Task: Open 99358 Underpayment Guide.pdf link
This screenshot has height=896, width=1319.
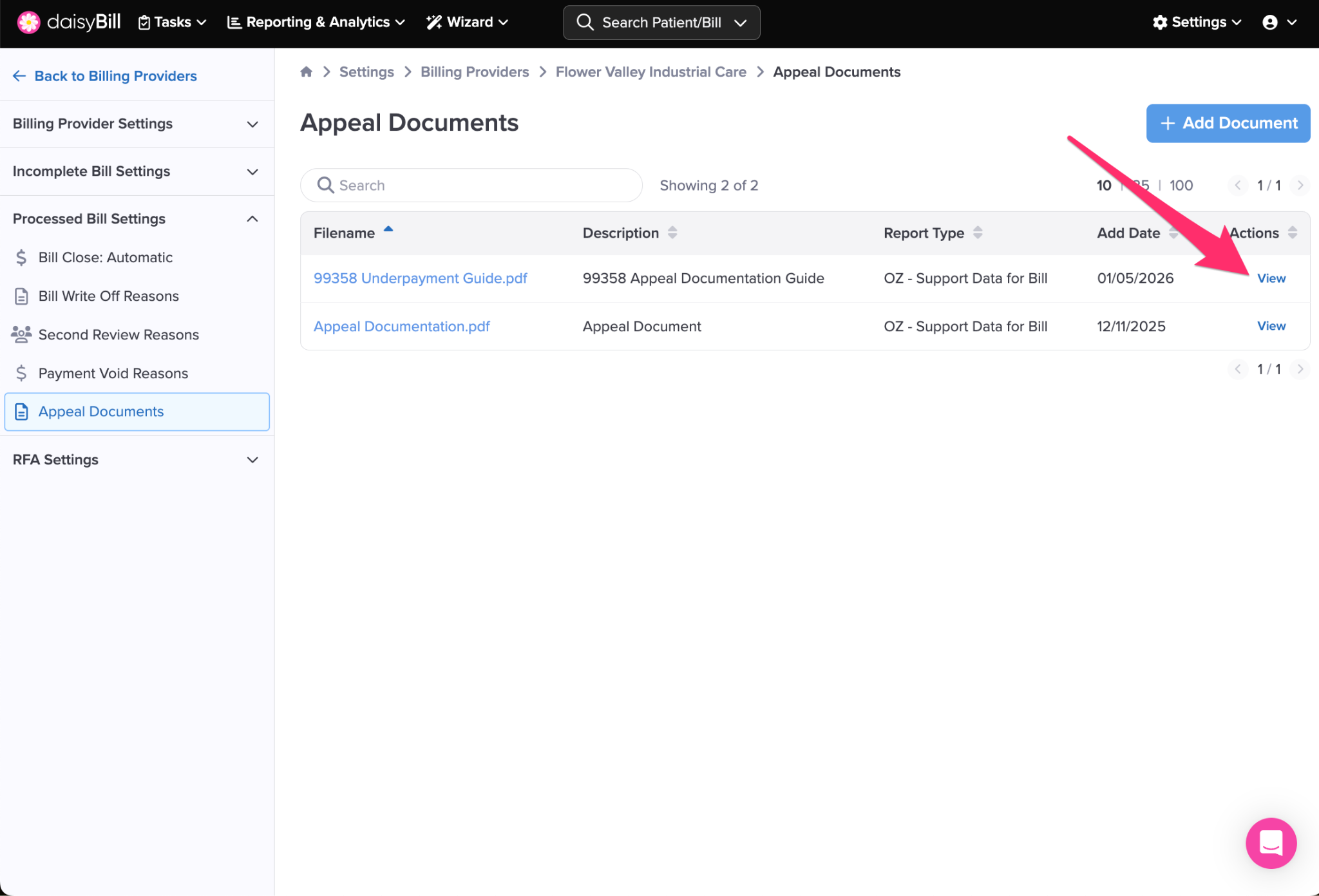Action: pos(420,278)
